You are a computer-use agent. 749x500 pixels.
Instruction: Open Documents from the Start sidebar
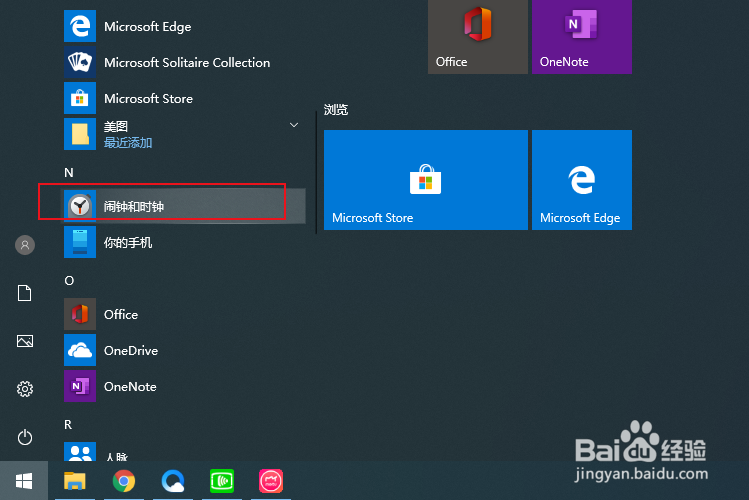pyautogui.click(x=25, y=293)
